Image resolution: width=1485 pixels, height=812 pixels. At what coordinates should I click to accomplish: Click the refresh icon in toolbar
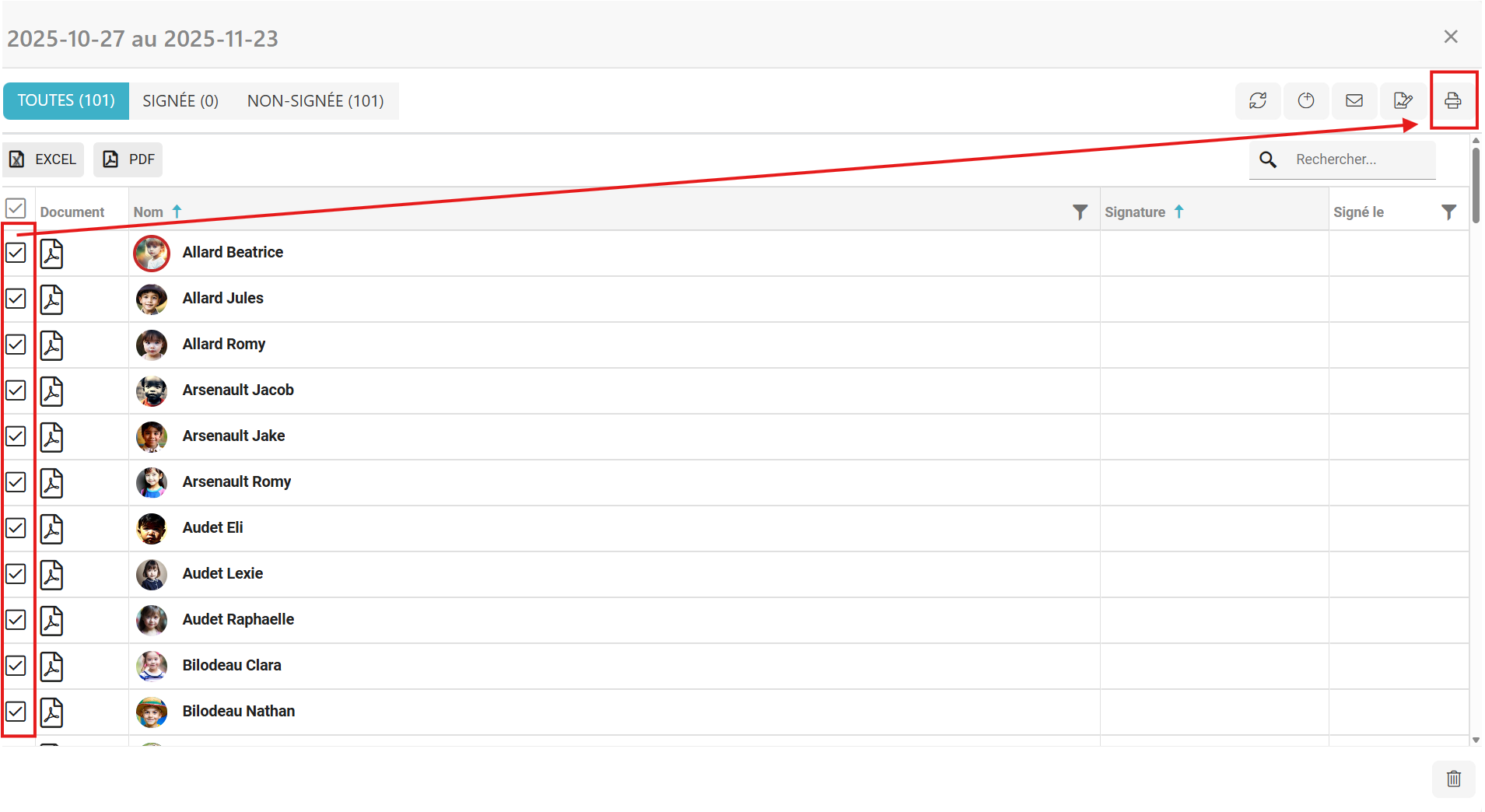(x=1258, y=100)
